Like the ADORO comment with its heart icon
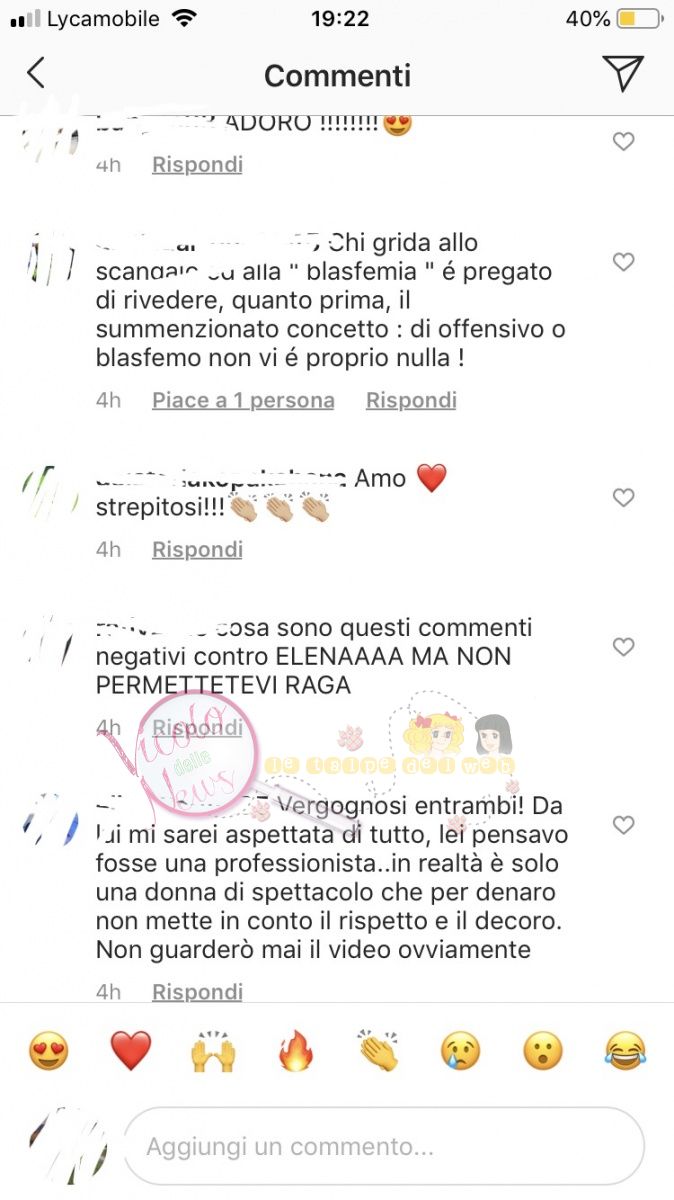This screenshot has width=674, height=1200. click(623, 142)
